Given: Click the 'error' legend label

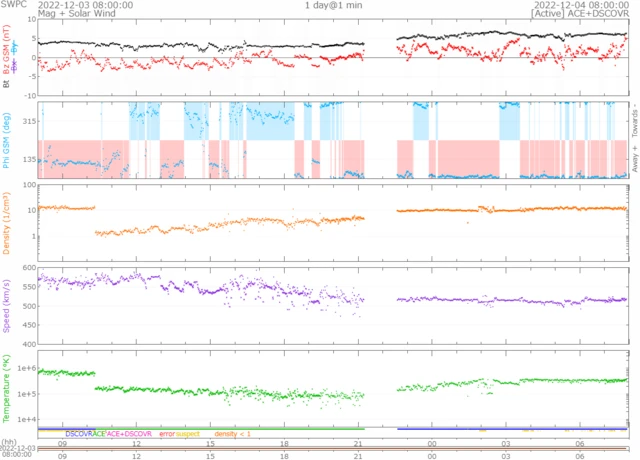Looking at the screenshot, I should (166, 435).
